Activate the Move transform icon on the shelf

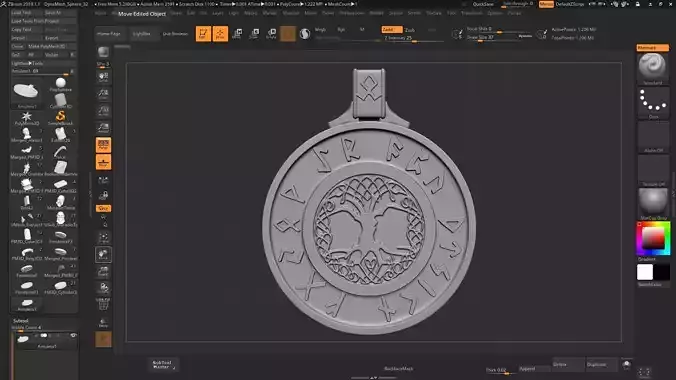[x=237, y=34]
